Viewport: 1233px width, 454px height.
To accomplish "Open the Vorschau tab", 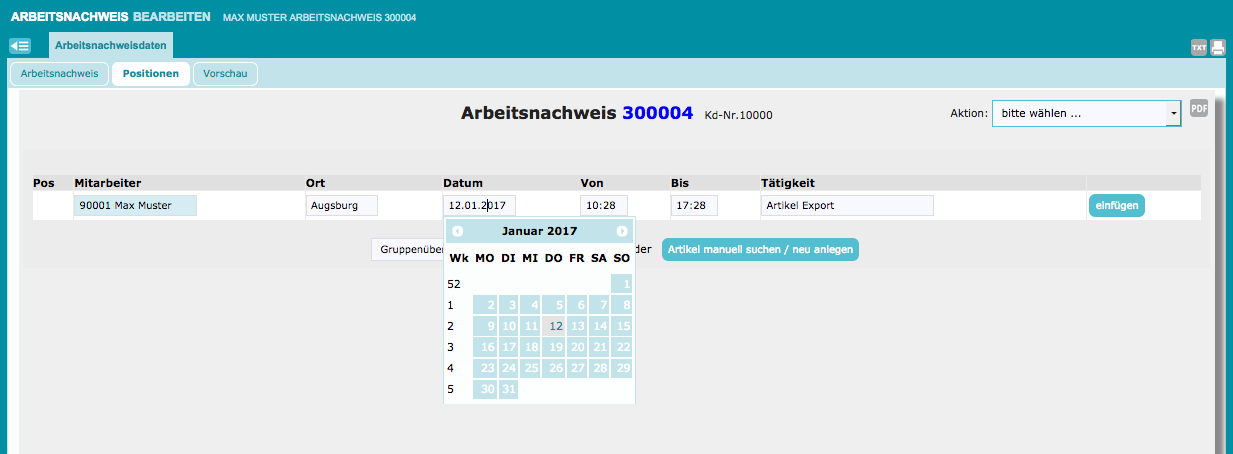I will tap(225, 74).
